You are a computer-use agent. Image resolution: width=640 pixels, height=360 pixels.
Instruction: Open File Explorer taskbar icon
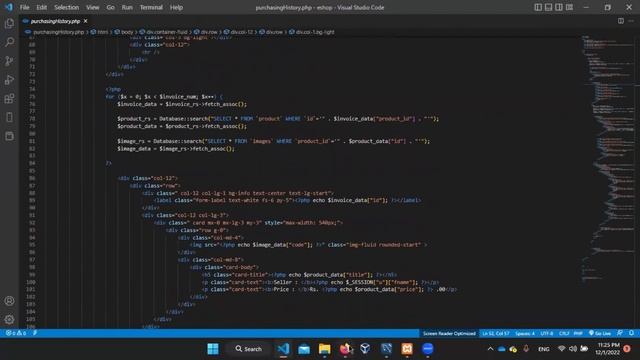(324, 349)
